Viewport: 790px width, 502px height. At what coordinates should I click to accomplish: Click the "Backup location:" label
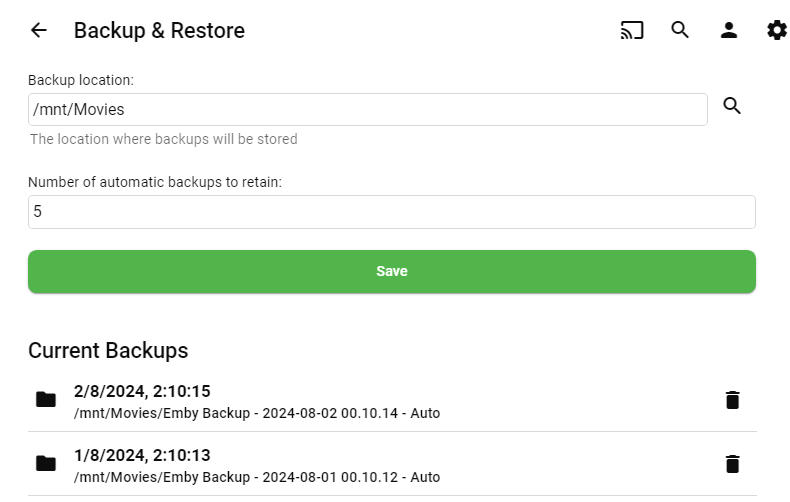81,80
